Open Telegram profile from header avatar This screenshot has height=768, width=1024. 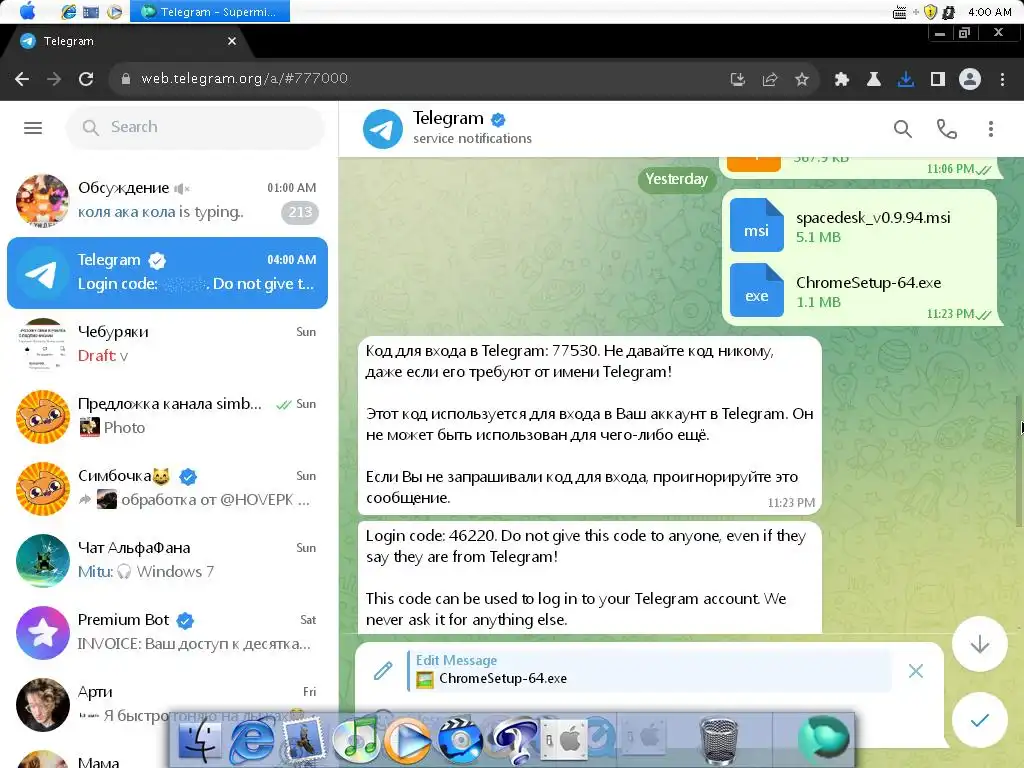(x=383, y=129)
